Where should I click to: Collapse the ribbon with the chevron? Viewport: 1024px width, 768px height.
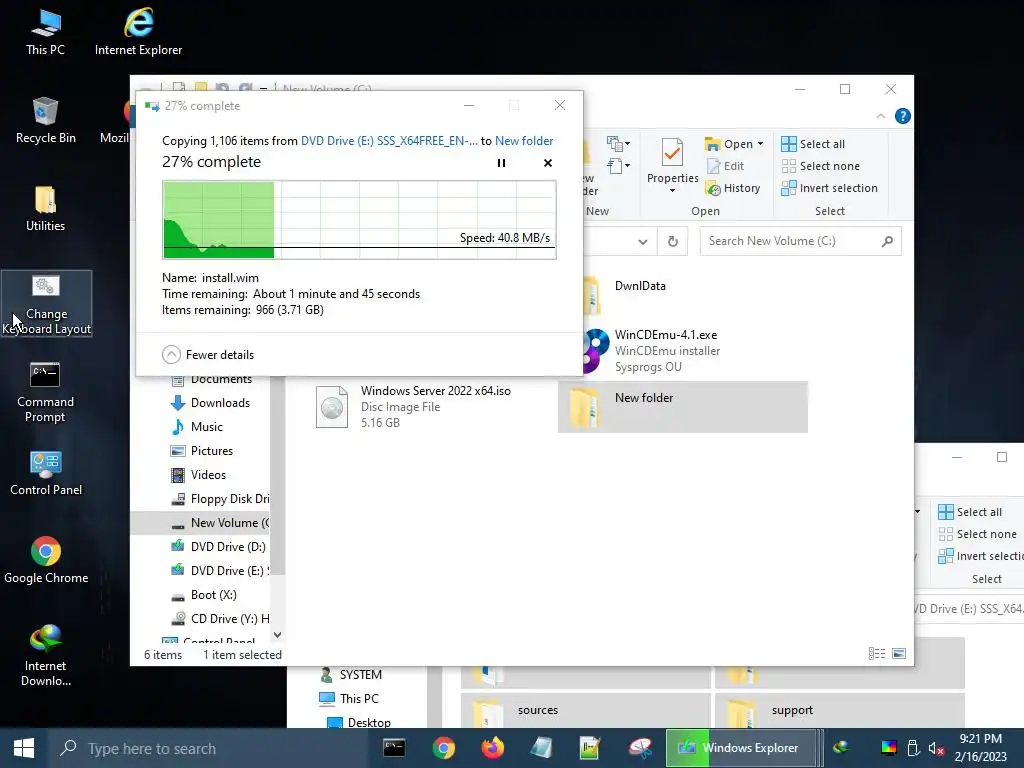pyautogui.click(x=880, y=116)
